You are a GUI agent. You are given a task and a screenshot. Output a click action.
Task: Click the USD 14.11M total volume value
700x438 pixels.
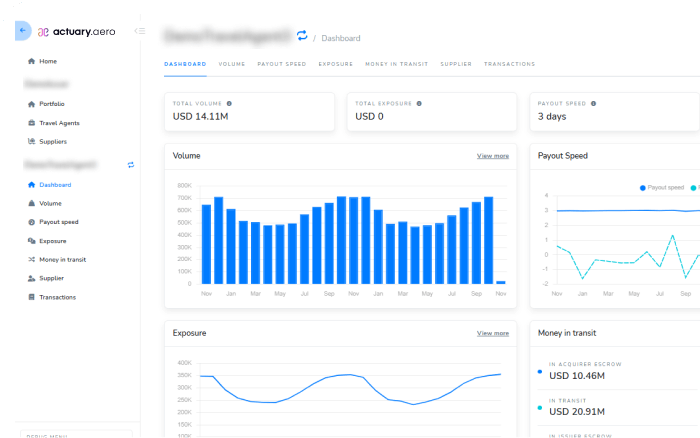[200, 117]
